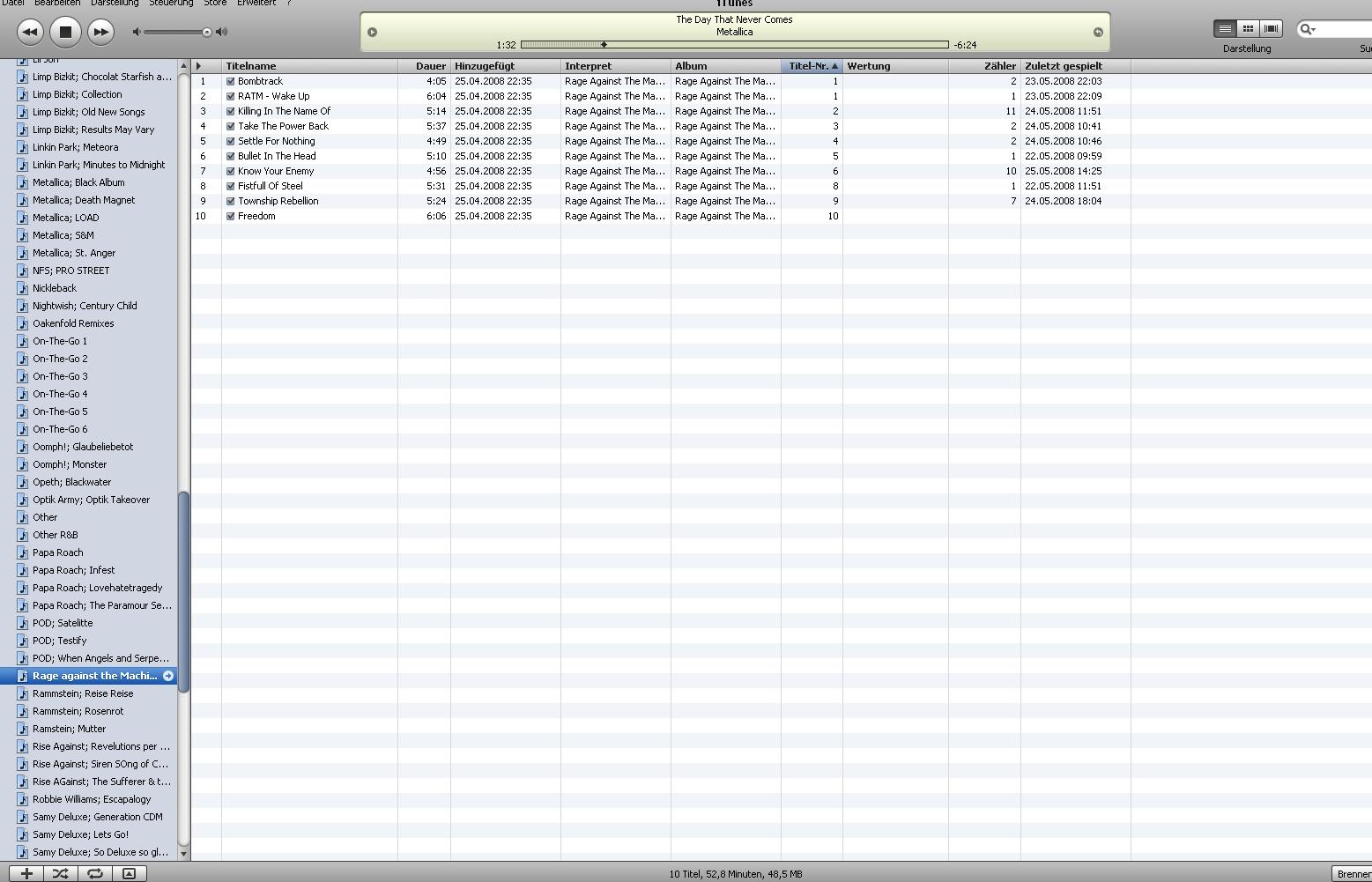Image resolution: width=1372 pixels, height=882 pixels.
Task: Uncheck the Take The Power Back checkbox
Action: (x=231, y=126)
